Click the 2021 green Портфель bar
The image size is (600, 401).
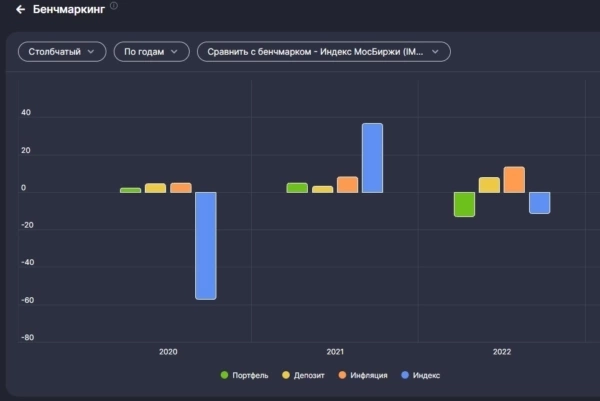[x=297, y=188]
